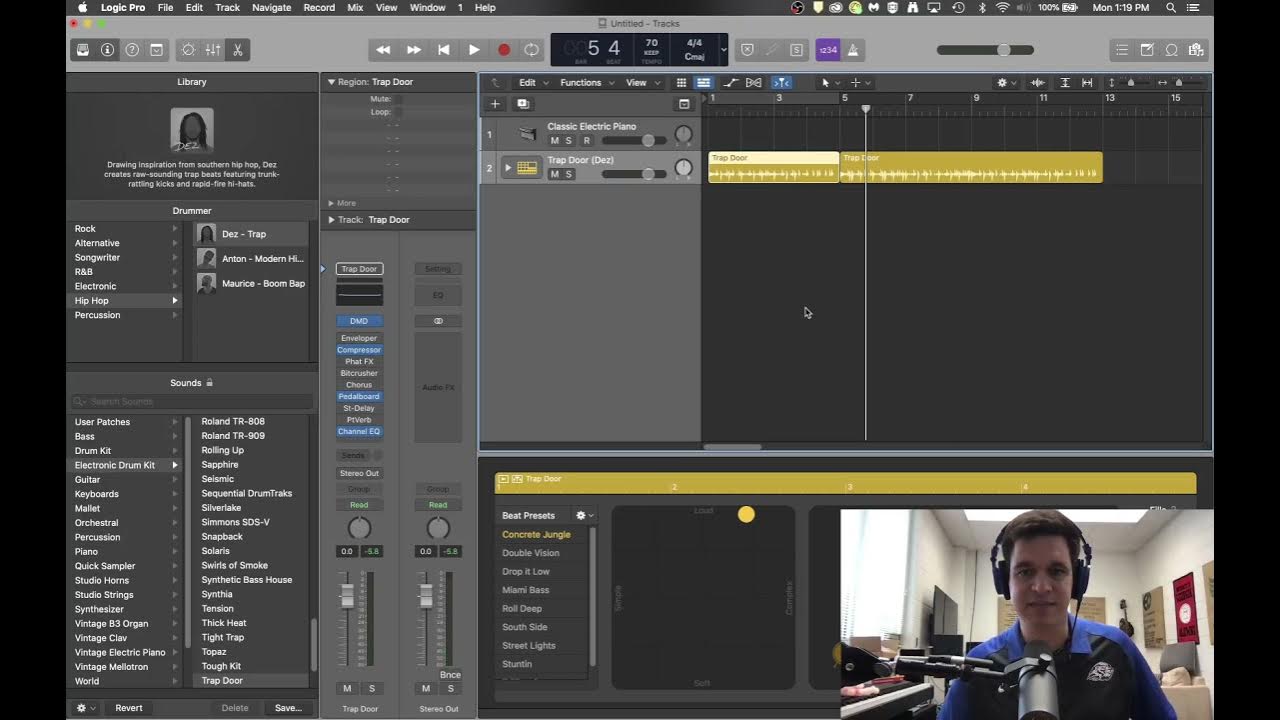The height and width of the screenshot is (720, 1280).
Task: Toggle the Count-in 1234 button
Action: click(828, 50)
